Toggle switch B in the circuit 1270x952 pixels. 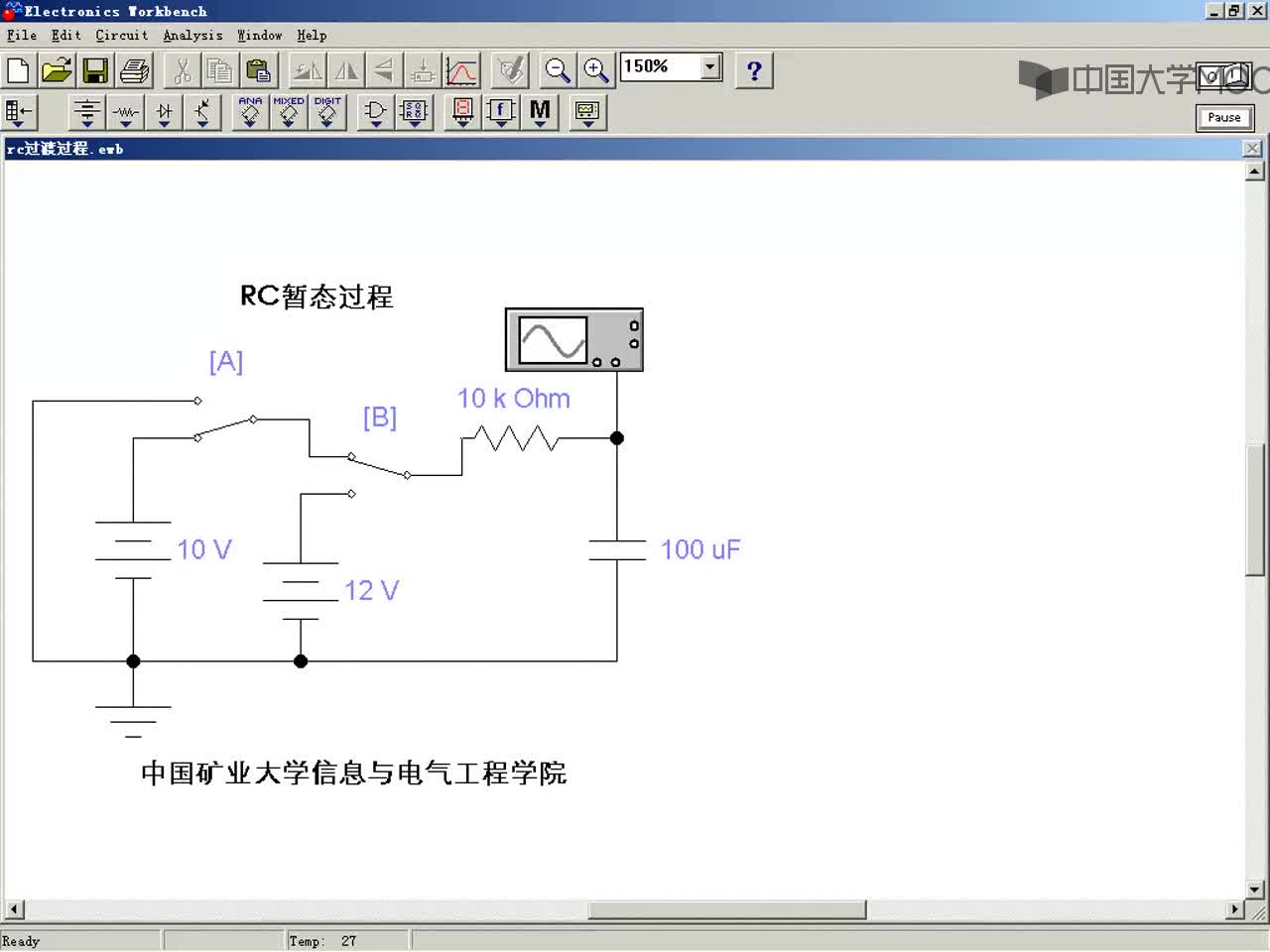click(x=379, y=474)
